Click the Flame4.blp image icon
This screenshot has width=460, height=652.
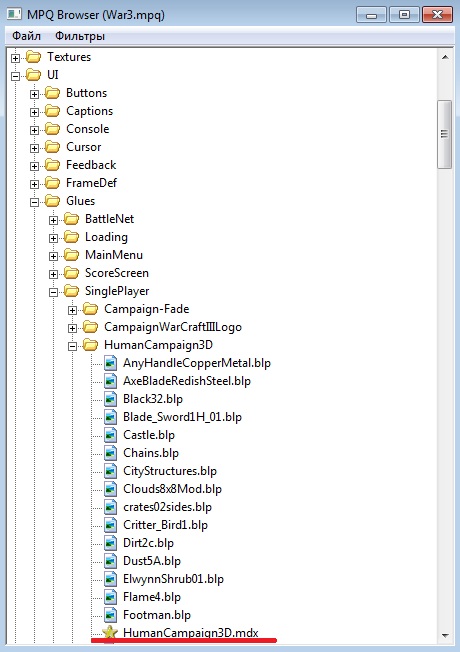[110, 597]
